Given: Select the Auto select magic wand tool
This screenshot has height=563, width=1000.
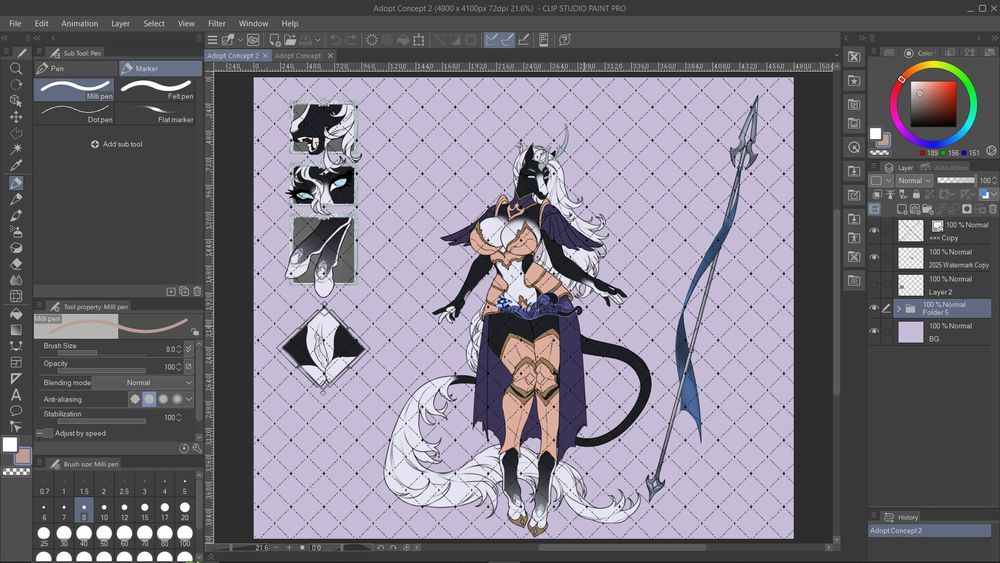Looking at the screenshot, I should (16, 149).
